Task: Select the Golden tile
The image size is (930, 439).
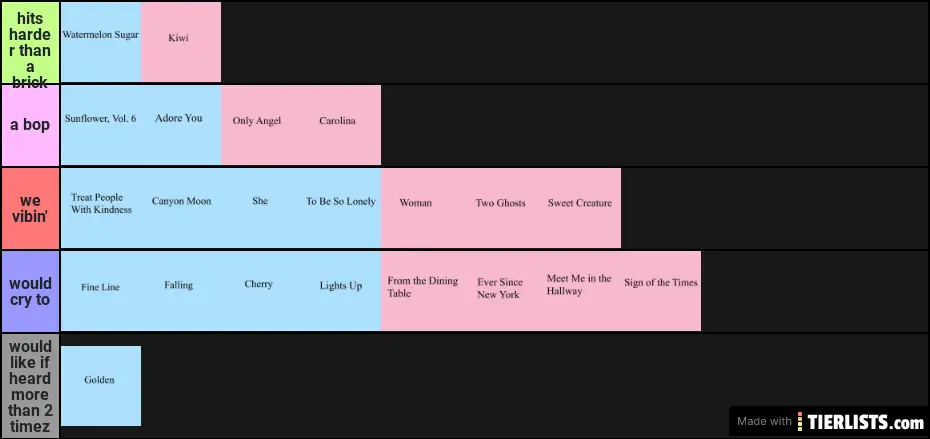Action: (100, 385)
